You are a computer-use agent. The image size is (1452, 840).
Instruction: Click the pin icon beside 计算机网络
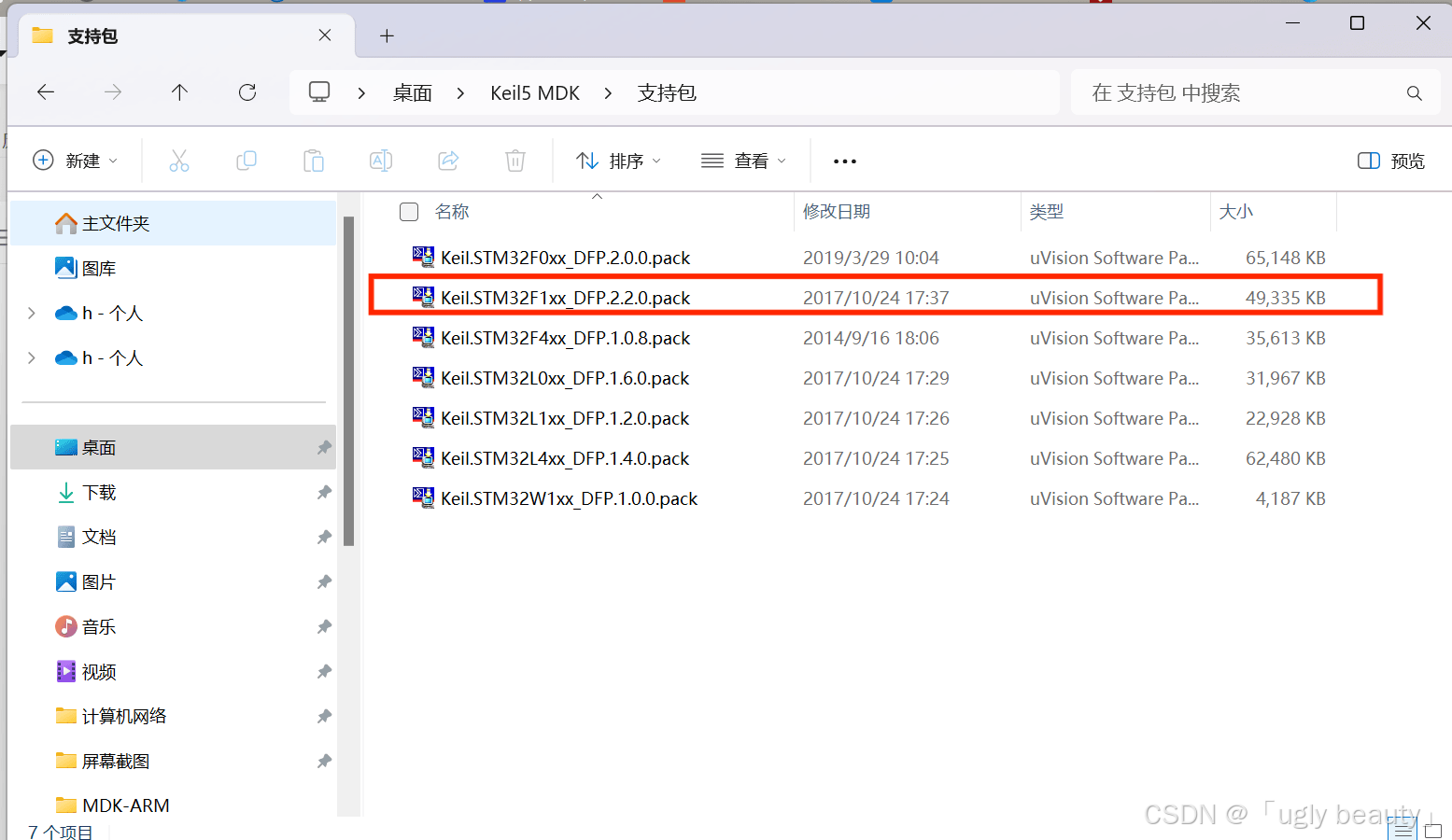click(324, 716)
